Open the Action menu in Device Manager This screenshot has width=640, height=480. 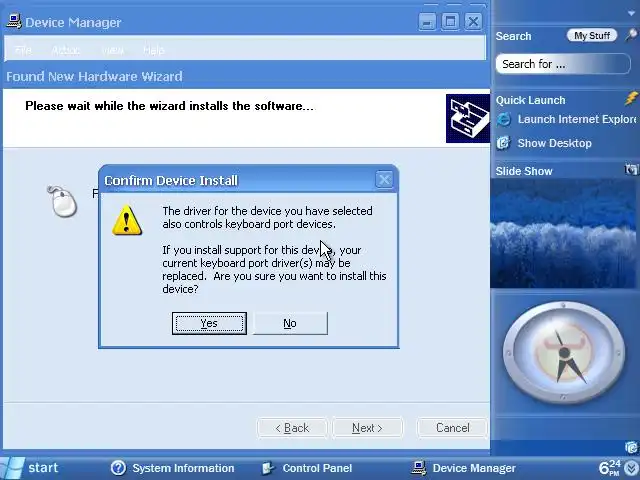point(66,50)
